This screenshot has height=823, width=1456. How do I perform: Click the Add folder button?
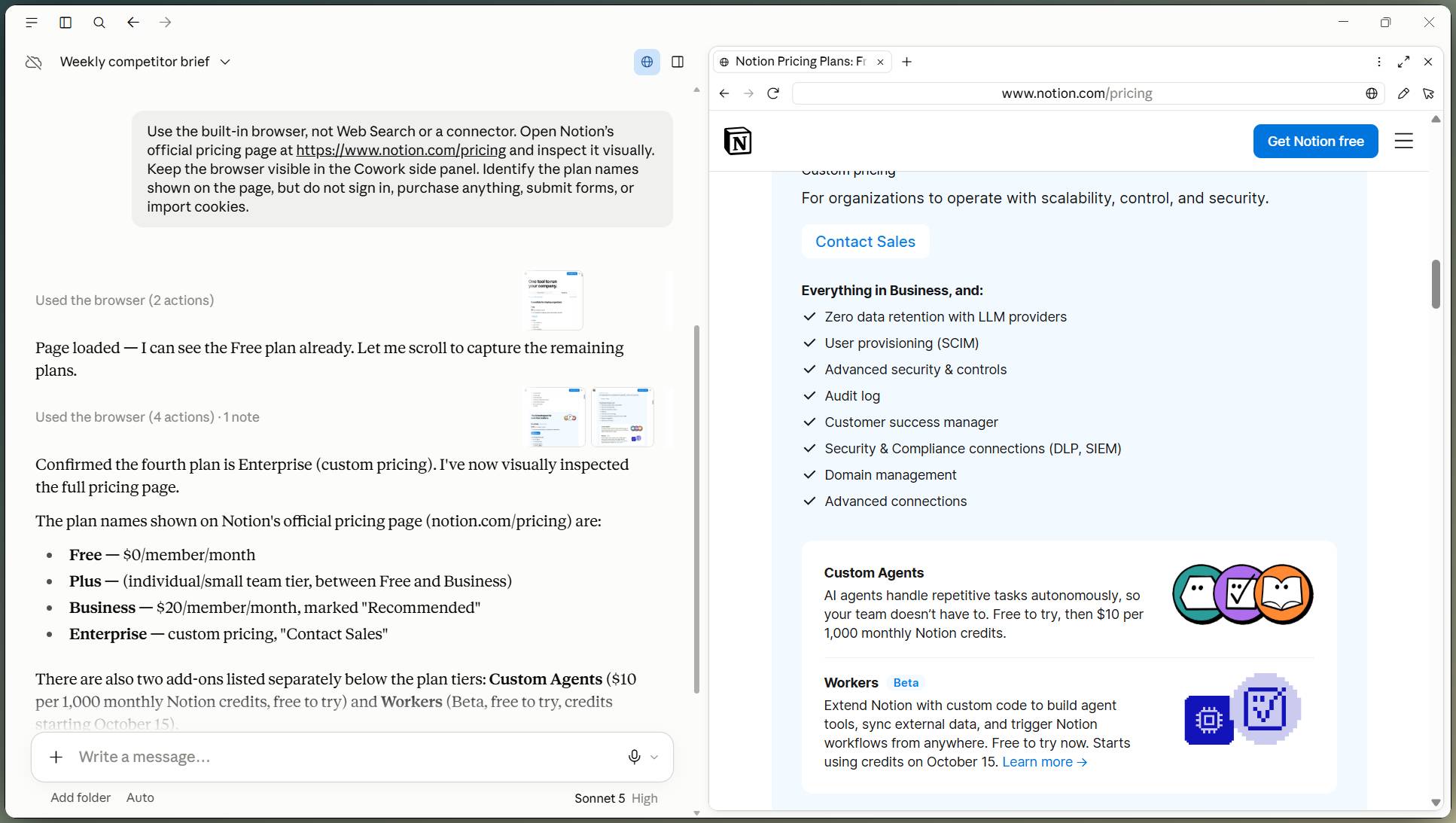[x=81, y=797]
